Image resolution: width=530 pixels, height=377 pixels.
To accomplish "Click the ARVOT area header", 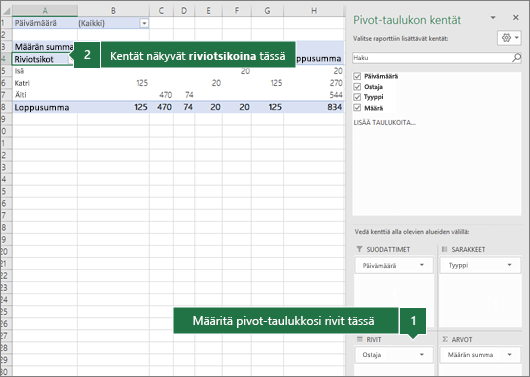I will point(462,339).
